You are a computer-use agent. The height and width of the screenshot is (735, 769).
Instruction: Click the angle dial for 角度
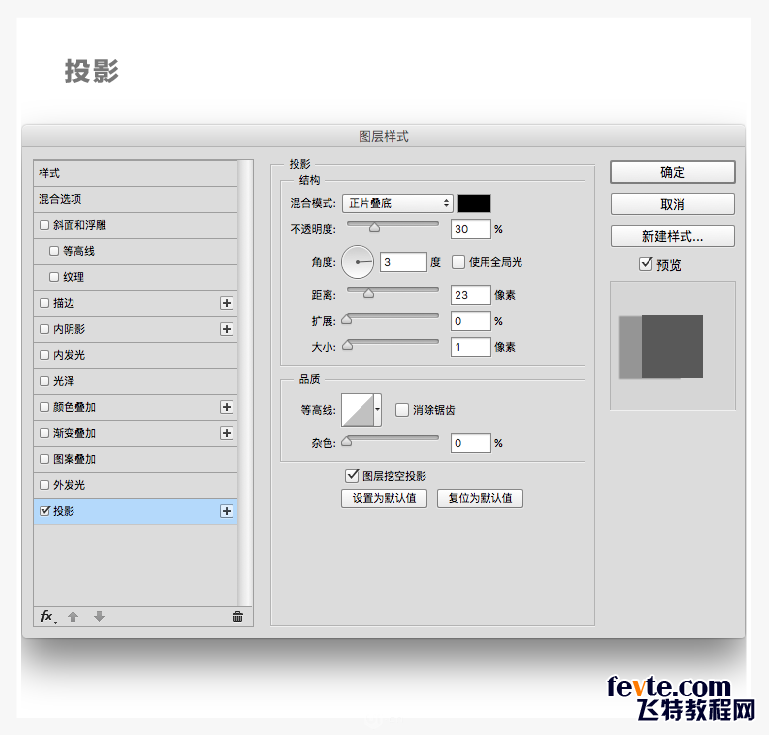pos(358,262)
